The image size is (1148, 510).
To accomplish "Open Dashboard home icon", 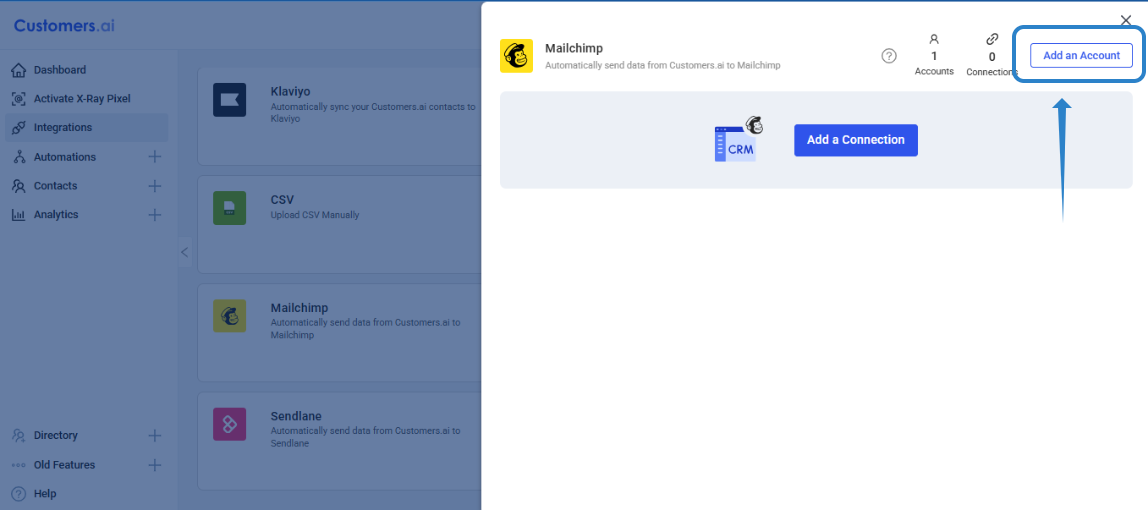I will (19, 70).
